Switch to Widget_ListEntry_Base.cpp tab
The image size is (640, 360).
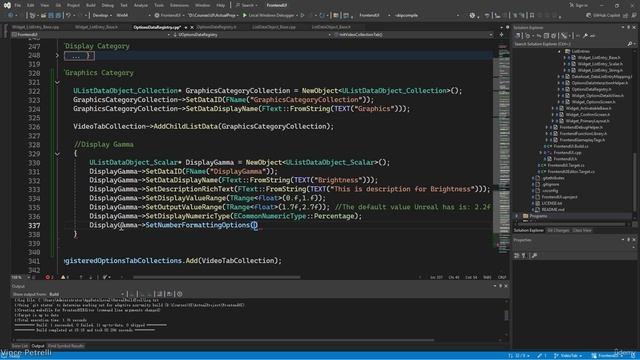click(36, 27)
